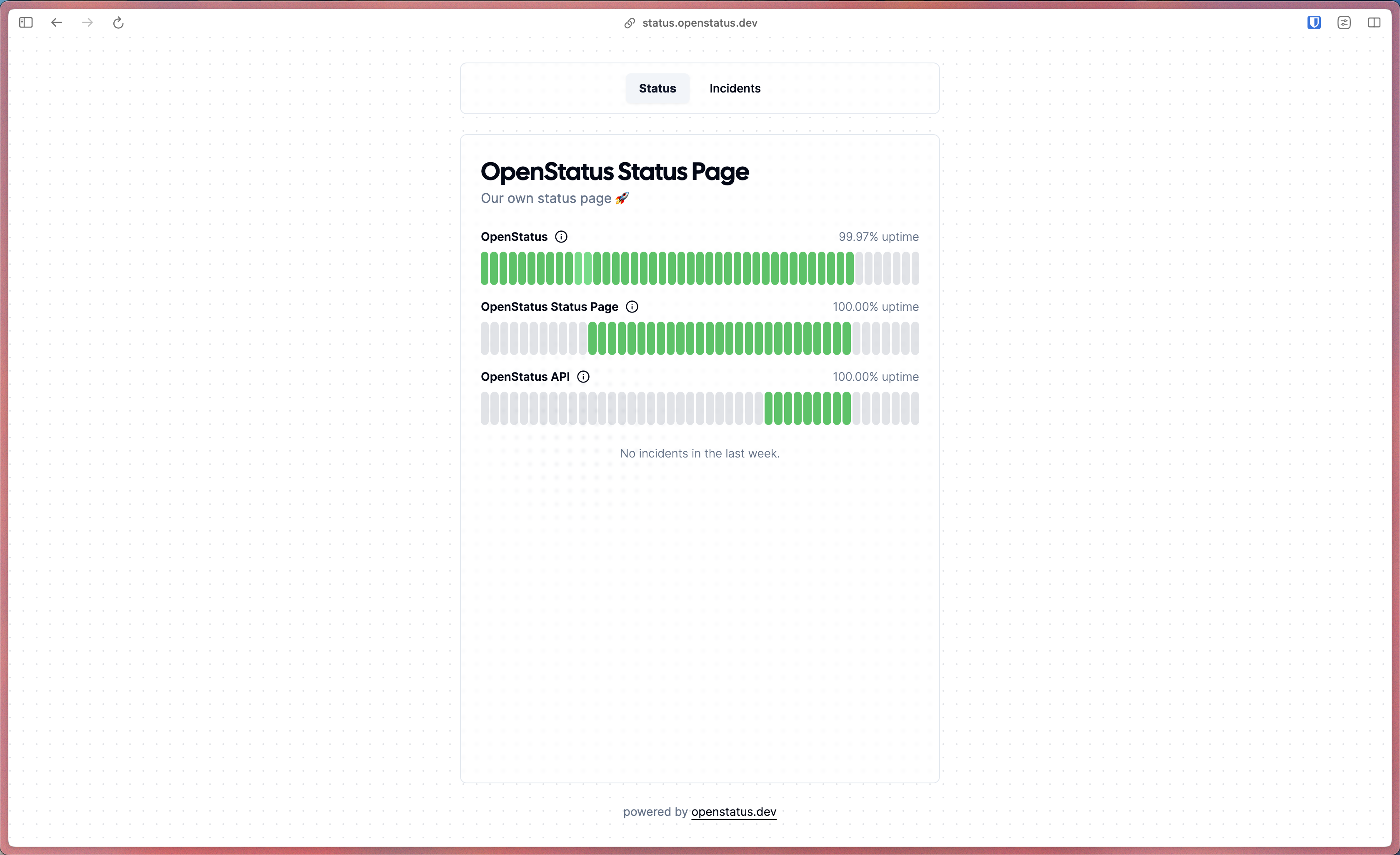Click the info icon beside OpenStatus API
Image resolution: width=1400 pixels, height=855 pixels.
(x=583, y=376)
